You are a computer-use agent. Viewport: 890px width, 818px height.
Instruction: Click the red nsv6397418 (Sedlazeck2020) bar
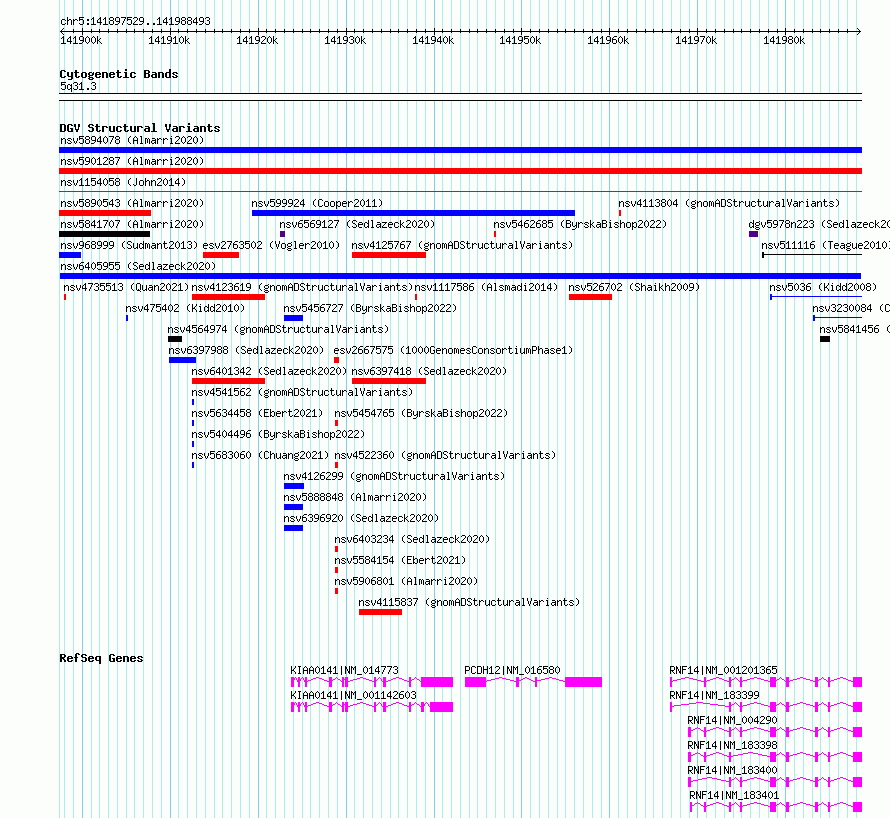coord(389,381)
